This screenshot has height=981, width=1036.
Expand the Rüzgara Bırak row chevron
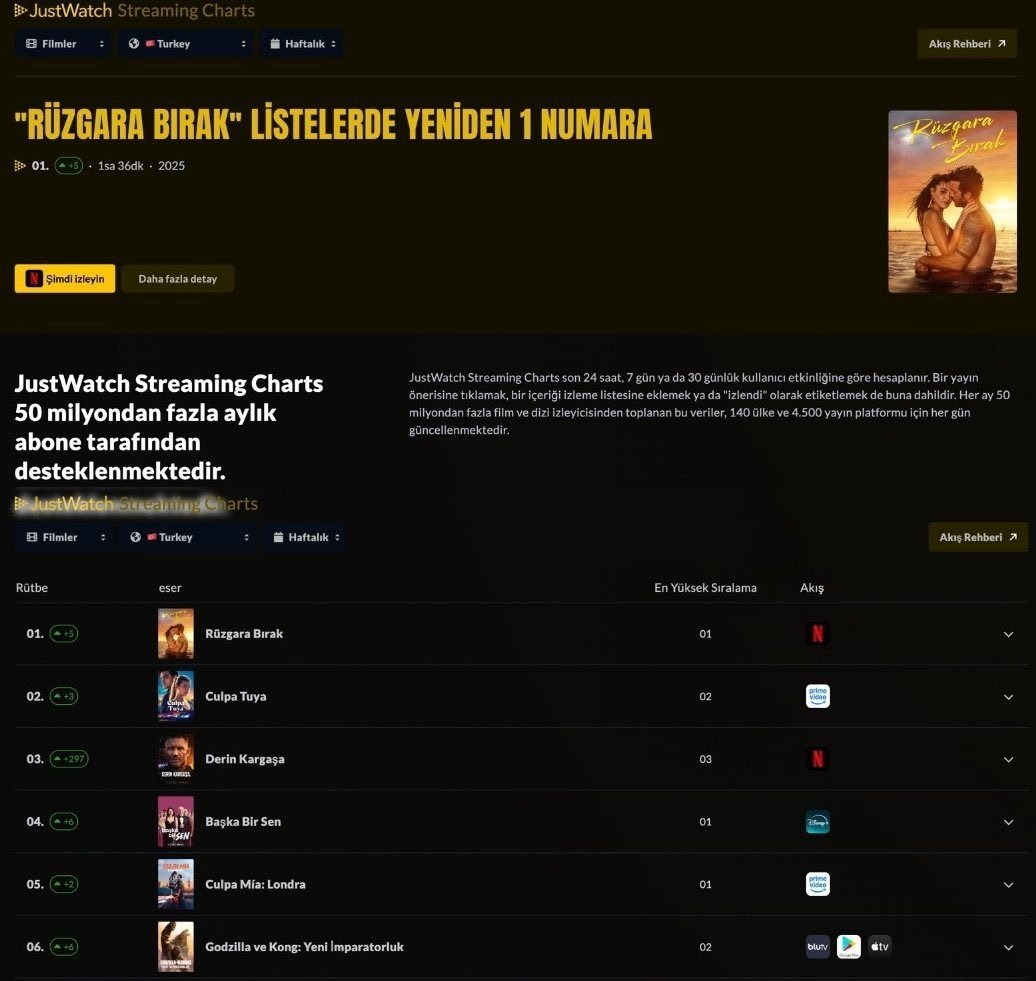pyautogui.click(x=1008, y=634)
